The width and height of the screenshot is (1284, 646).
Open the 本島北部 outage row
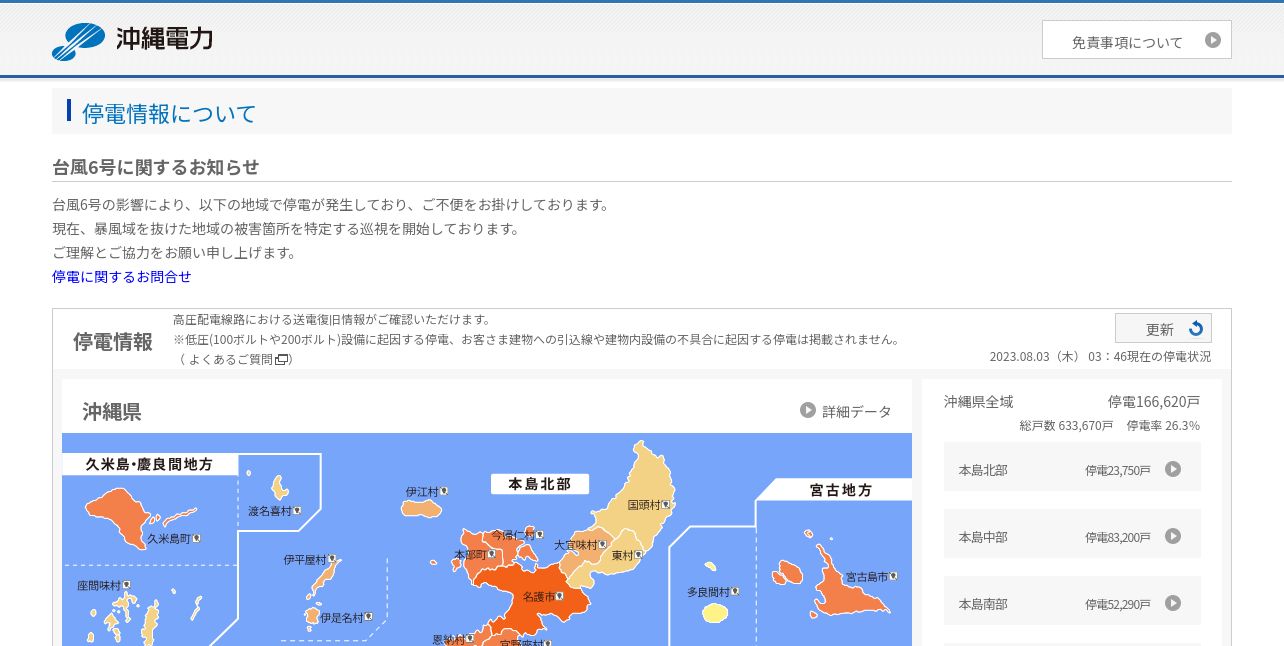click(x=1072, y=468)
